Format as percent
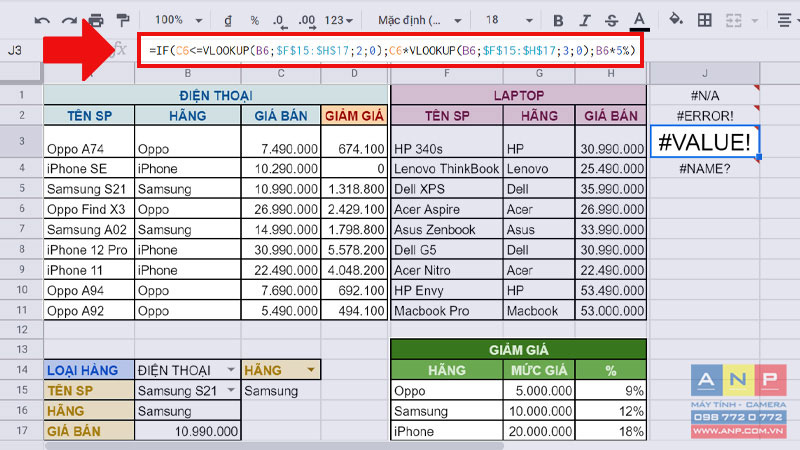The width and height of the screenshot is (800, 450). (x=255, y=20)
